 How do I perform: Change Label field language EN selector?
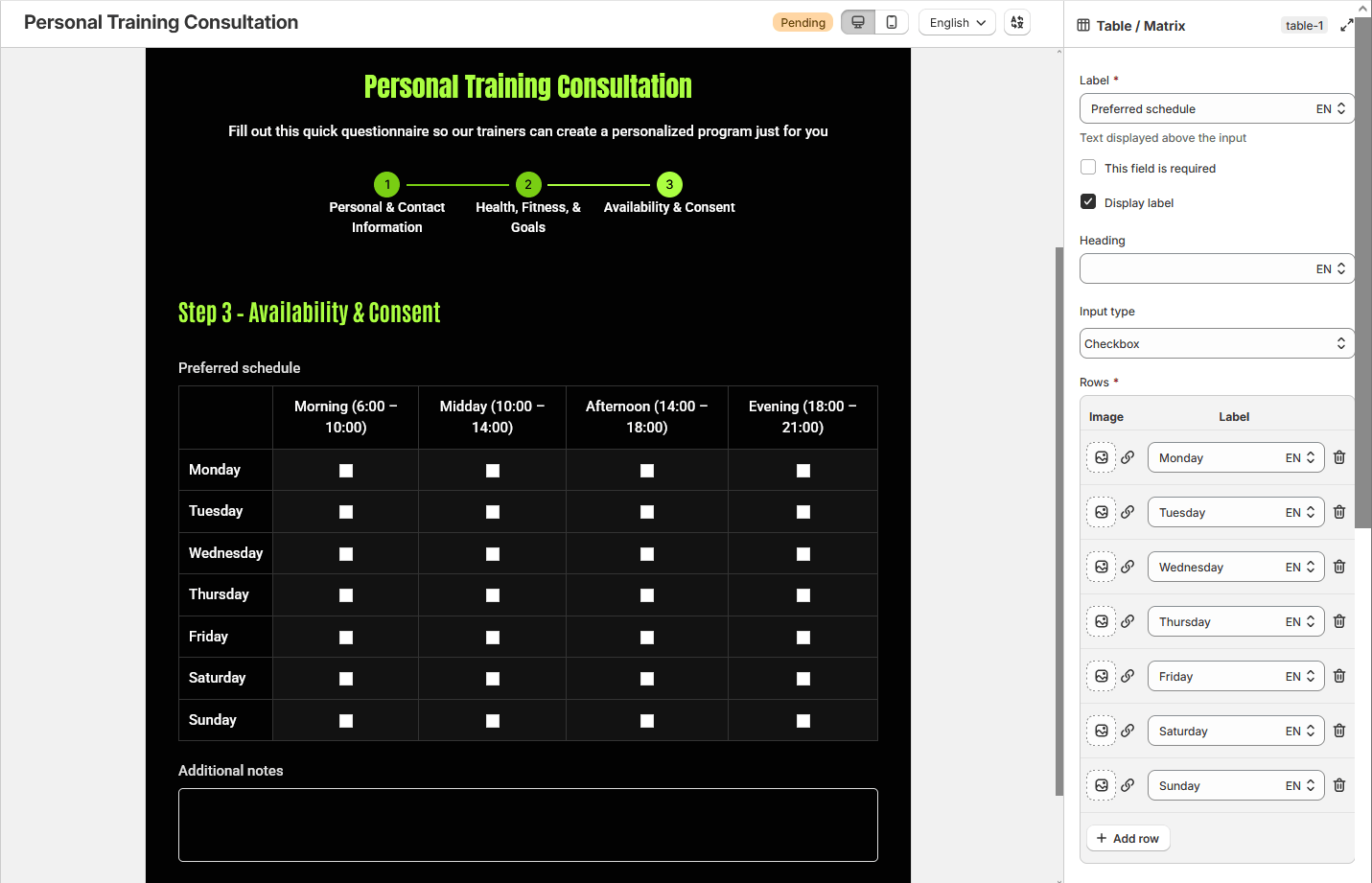pyautogui.click(x=1331, y=108)
